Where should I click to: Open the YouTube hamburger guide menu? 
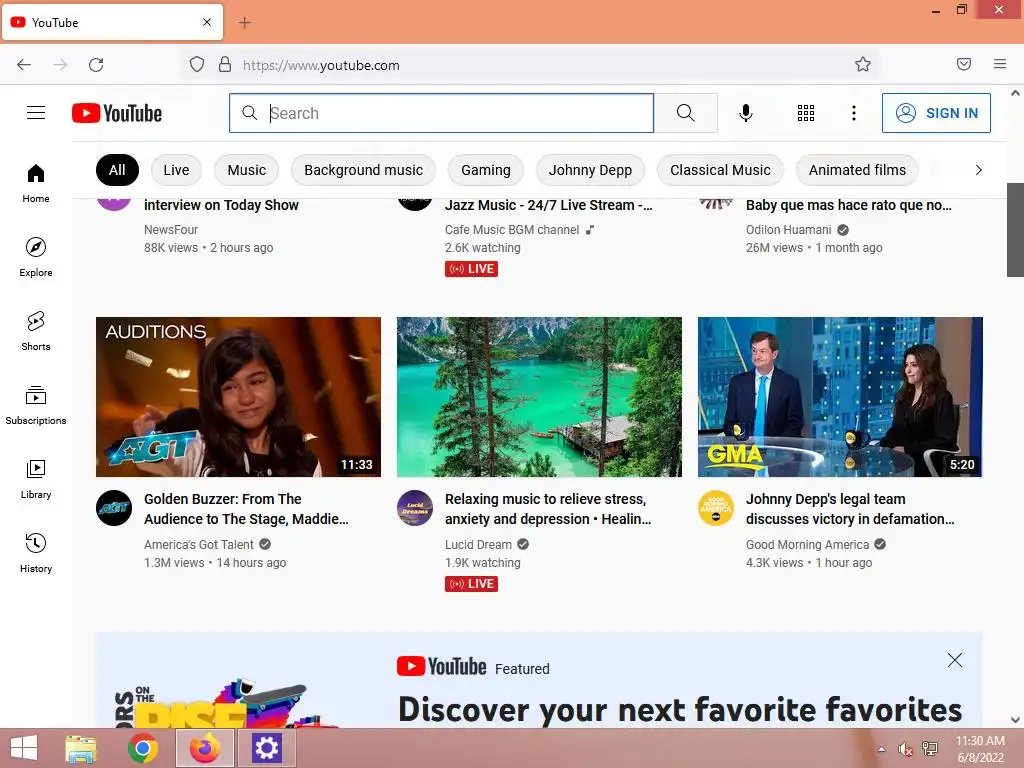36,113
